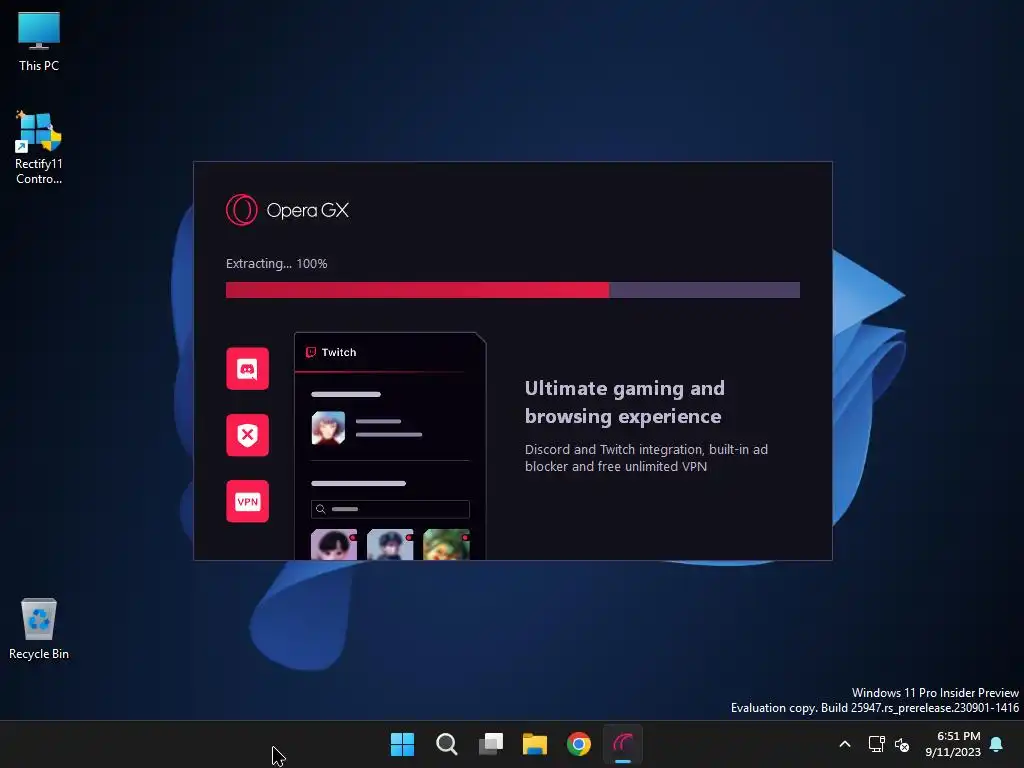Click the 'Extracting... 100%' status text
The image size is (1024, 768).
click(276, 264)
